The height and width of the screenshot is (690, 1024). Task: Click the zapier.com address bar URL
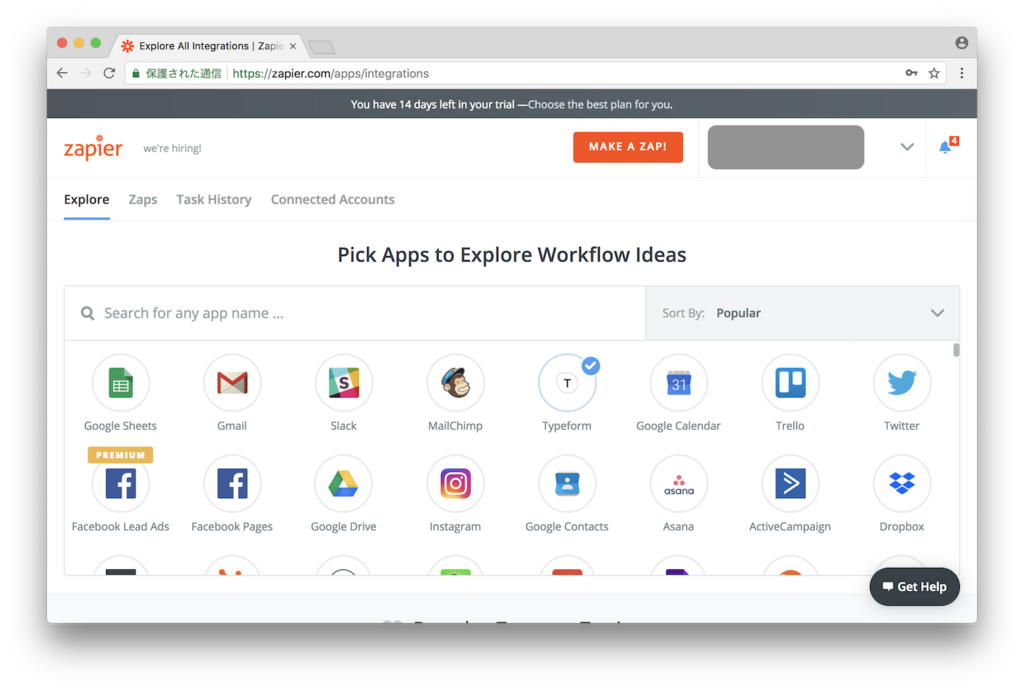[330, 73]
